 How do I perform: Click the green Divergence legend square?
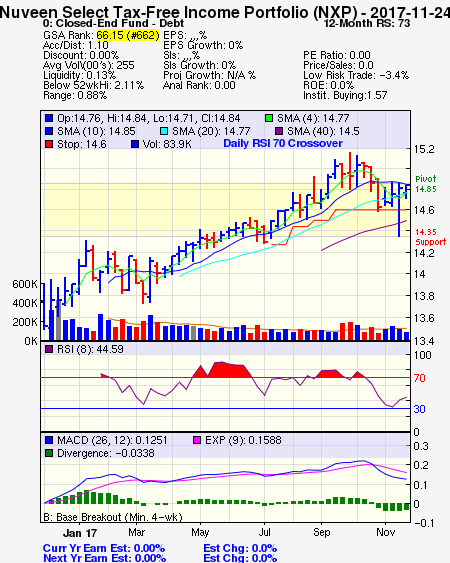click(x=49, y=453)
